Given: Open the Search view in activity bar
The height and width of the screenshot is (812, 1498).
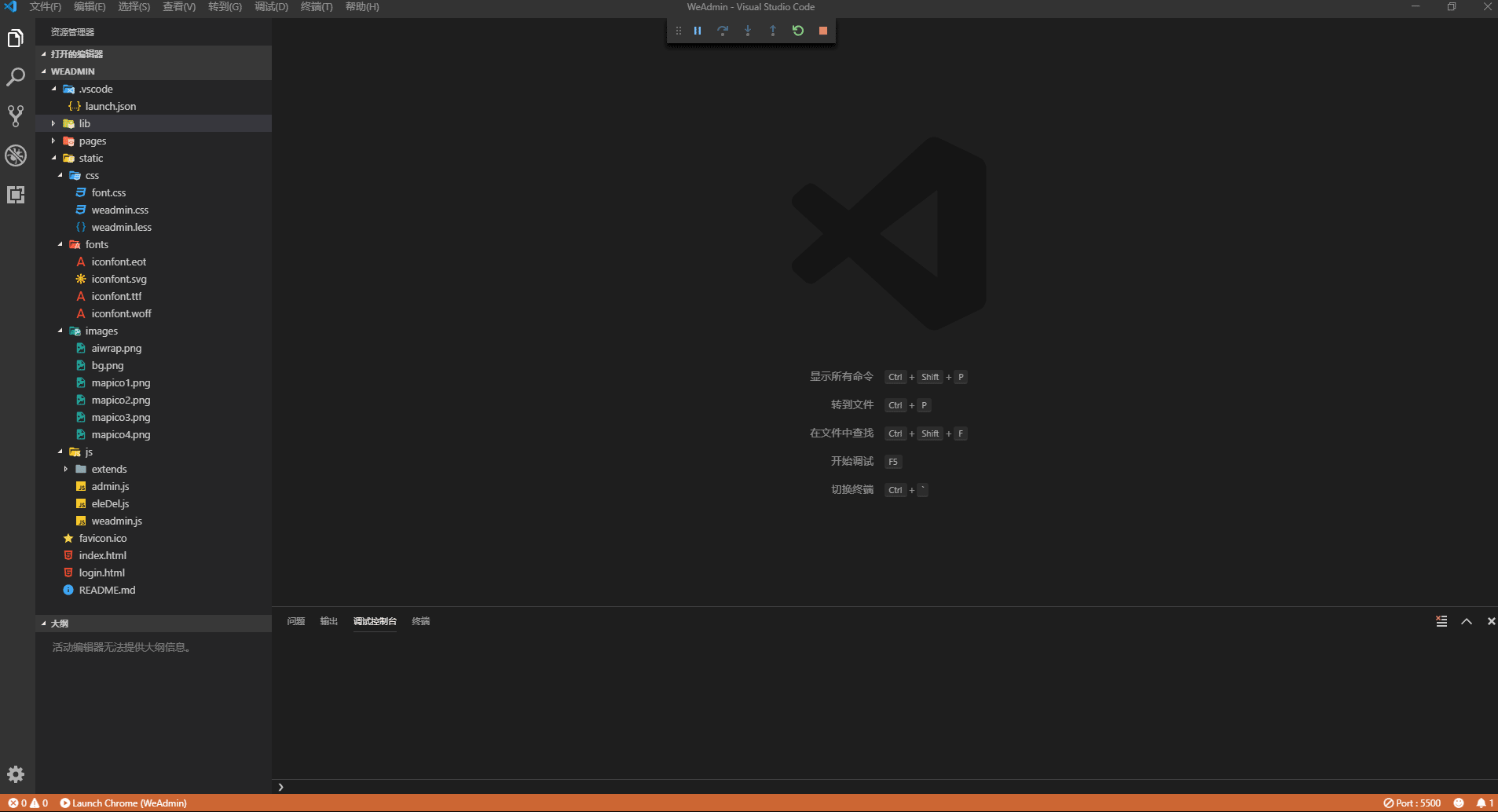Looking at the screenshot, I should tap(16, 77).
